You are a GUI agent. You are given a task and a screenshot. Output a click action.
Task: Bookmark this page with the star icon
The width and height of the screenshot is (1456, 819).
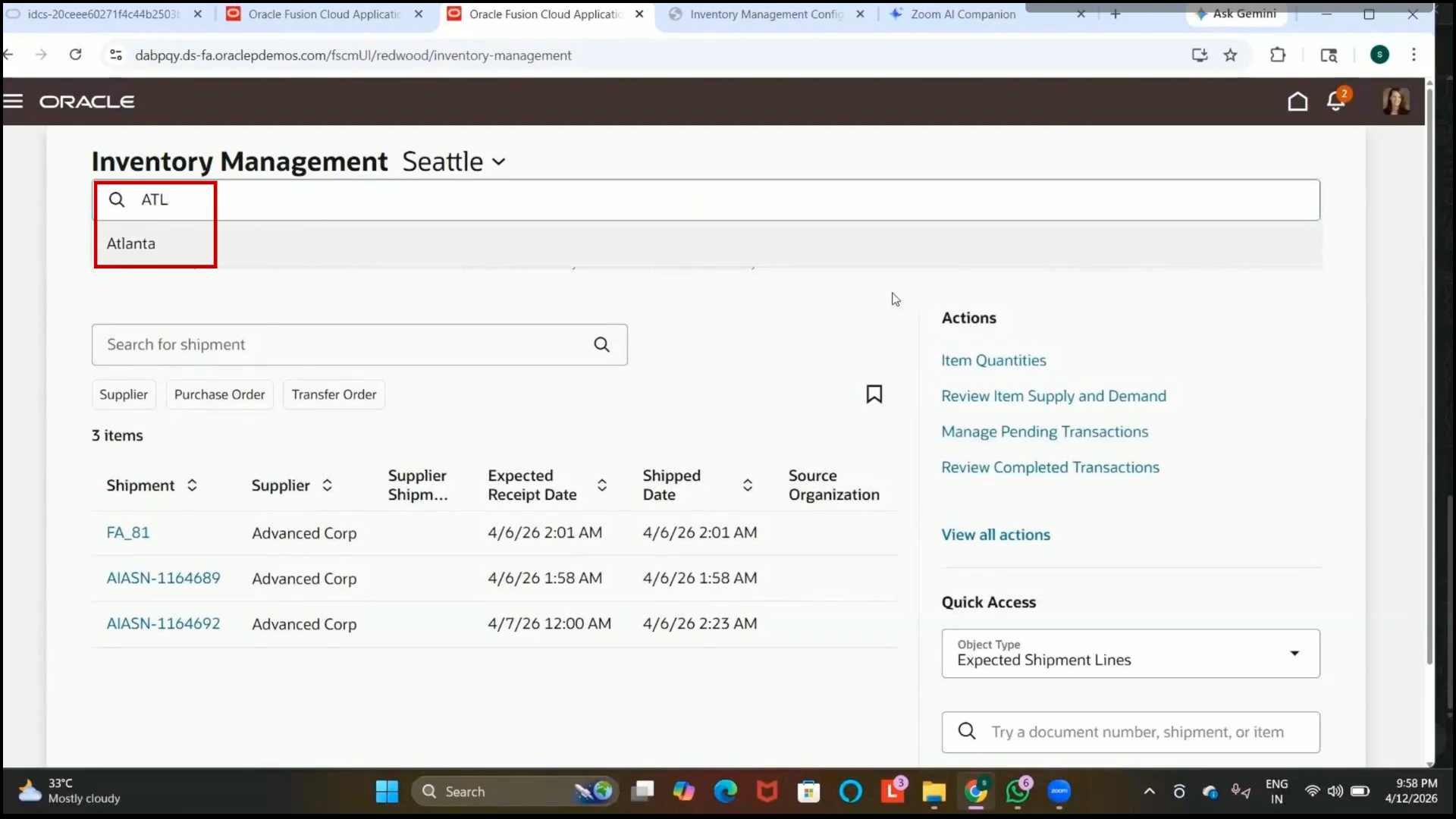point(1230,55)
